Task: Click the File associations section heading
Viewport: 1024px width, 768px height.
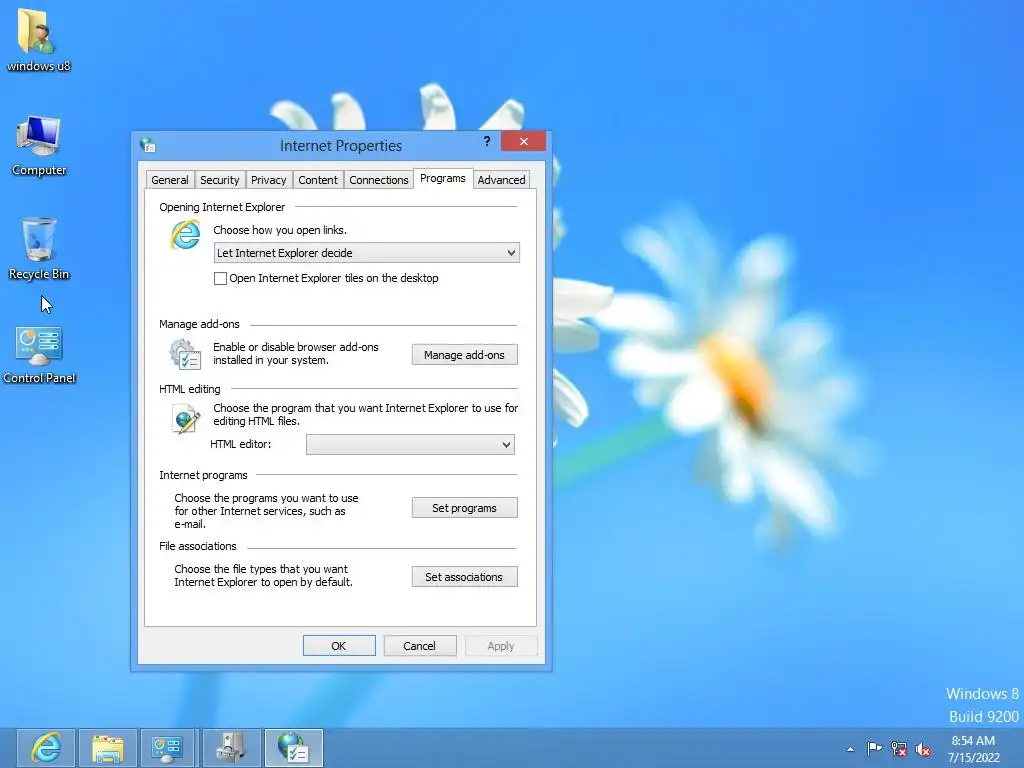Action: click(198, 546)
